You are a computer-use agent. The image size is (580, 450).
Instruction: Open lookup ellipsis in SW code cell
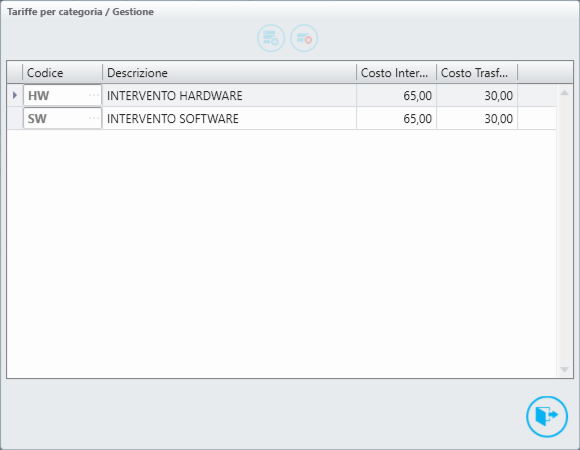pos(94,118)
